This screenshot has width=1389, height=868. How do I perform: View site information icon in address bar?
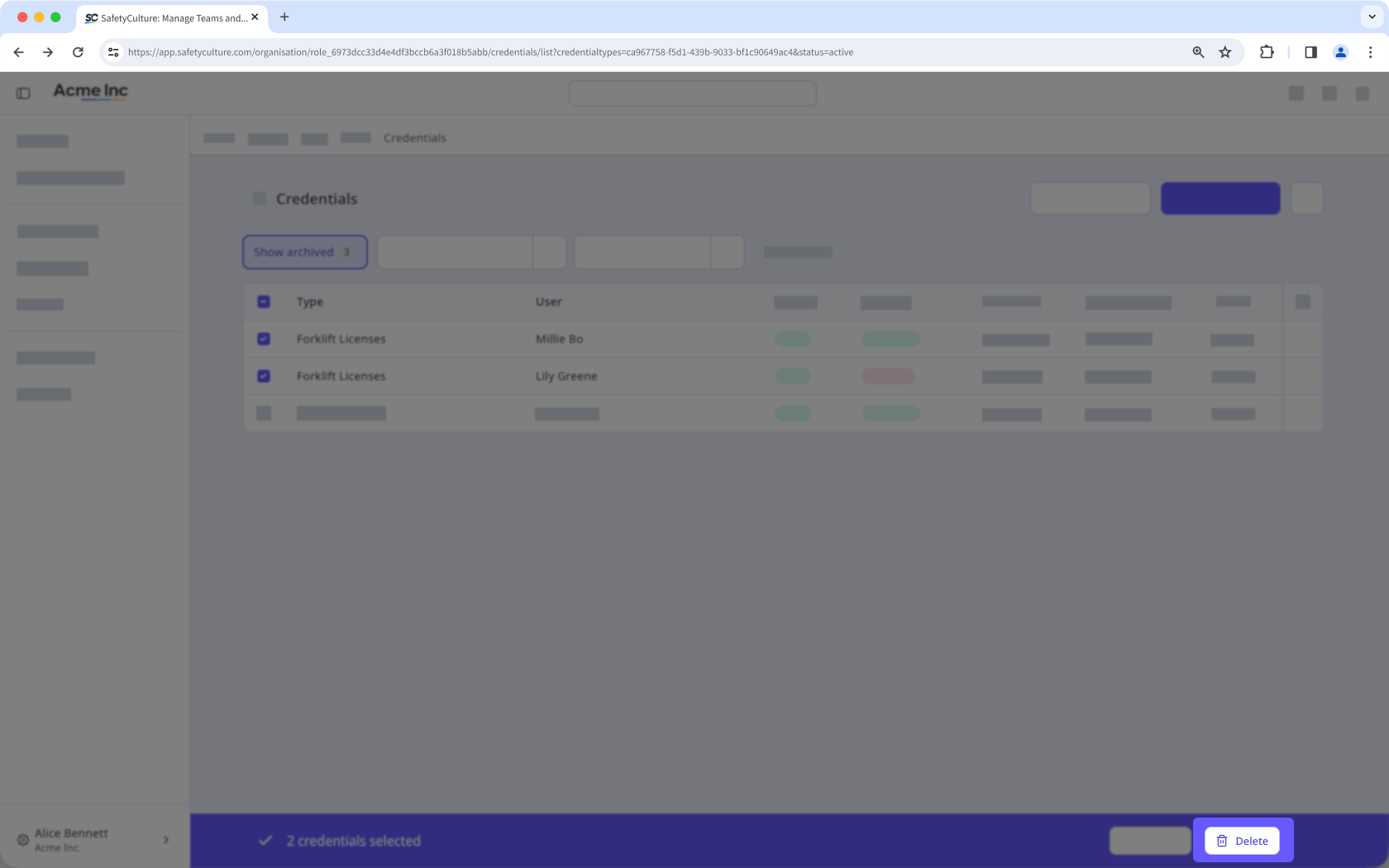113,52
